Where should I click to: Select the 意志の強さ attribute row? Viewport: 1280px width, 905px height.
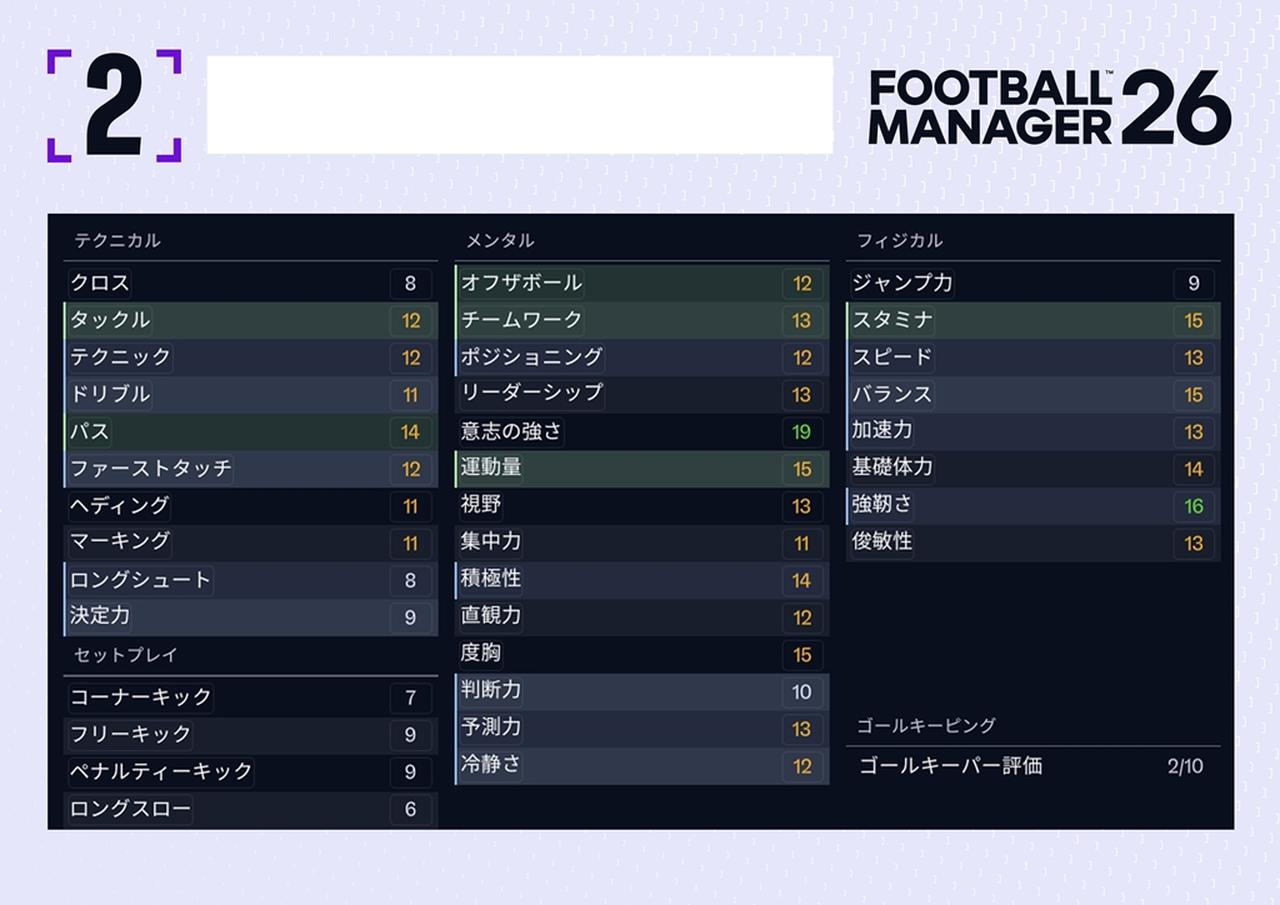(641, 432)
